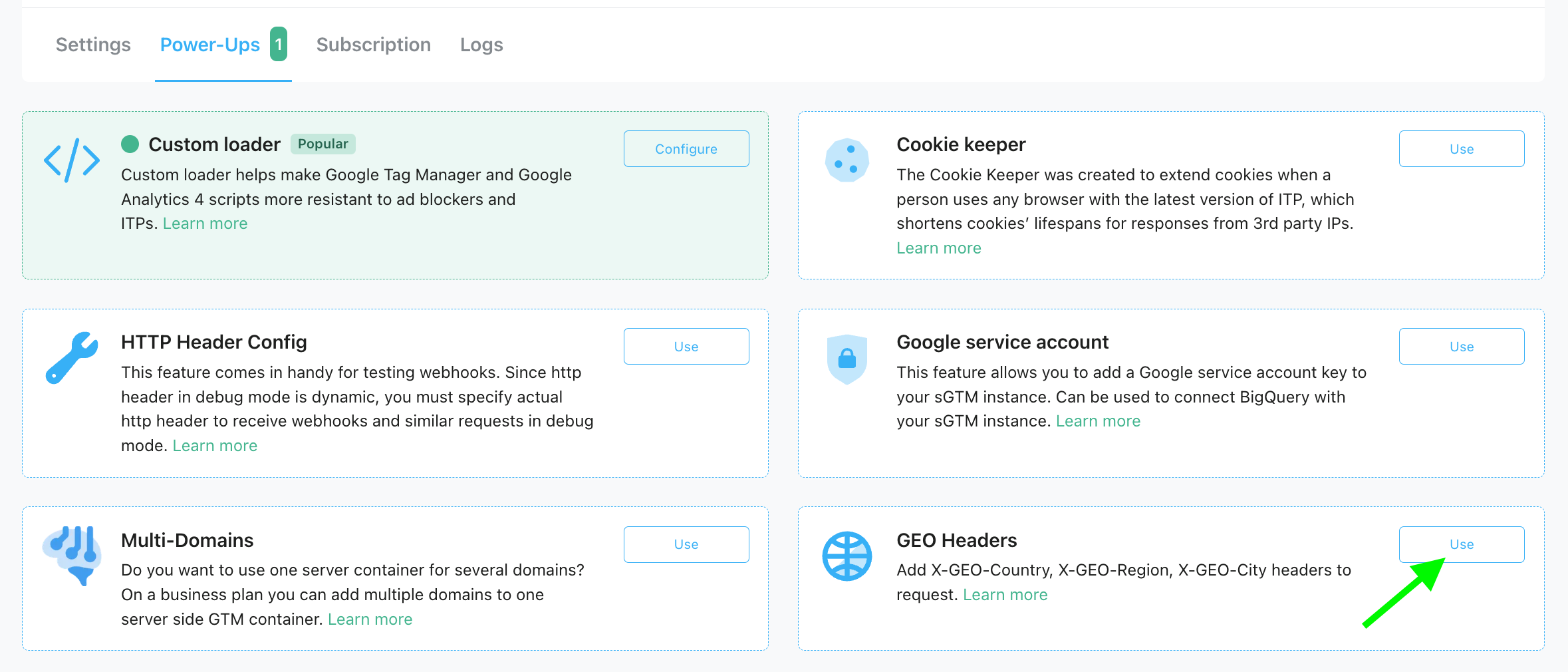1568x672 pixels.
Task: Open Learn more for GEO Headers
Action: click(x=1005, y=594)
